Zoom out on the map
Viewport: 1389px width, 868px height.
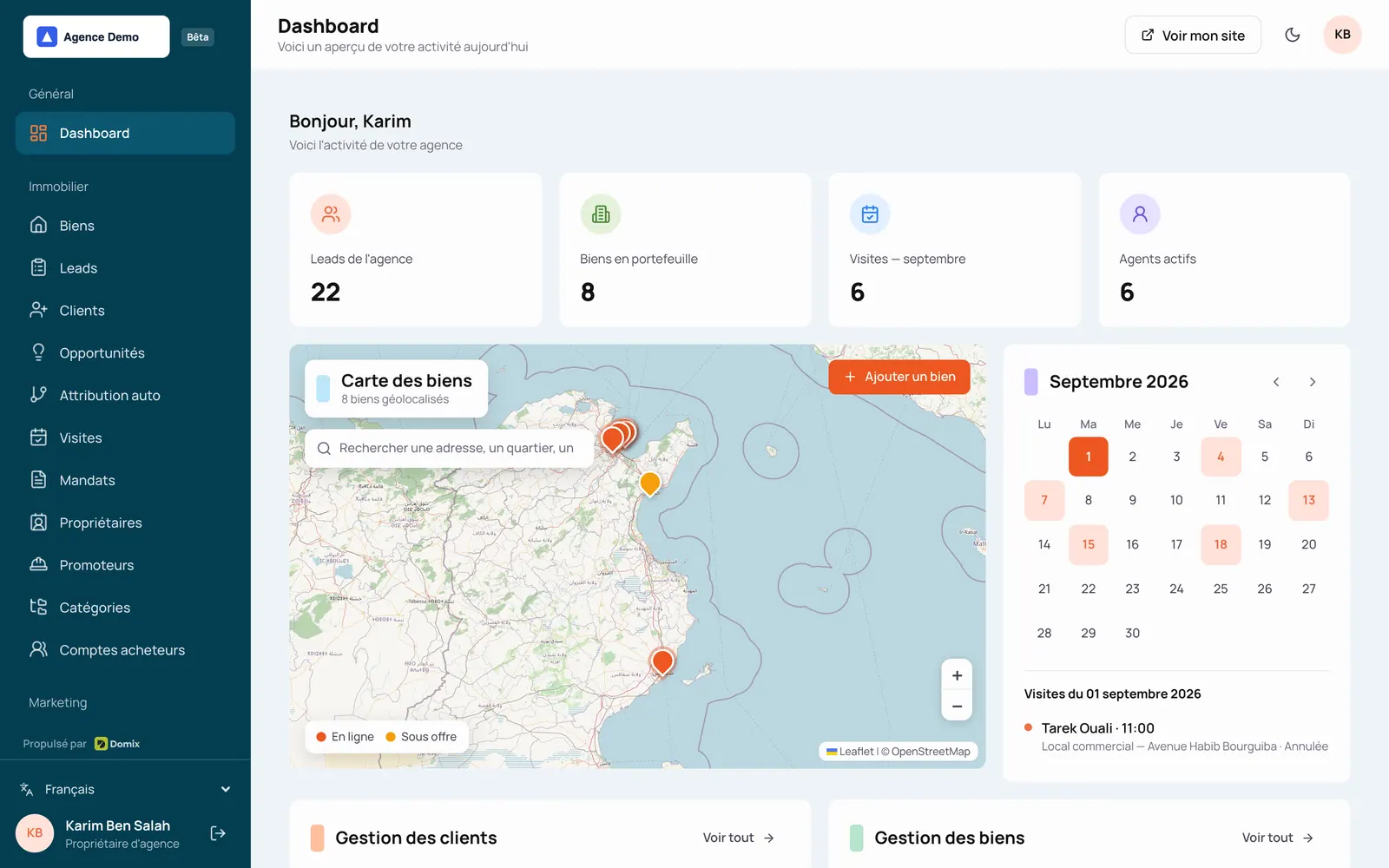coord(957,706)
